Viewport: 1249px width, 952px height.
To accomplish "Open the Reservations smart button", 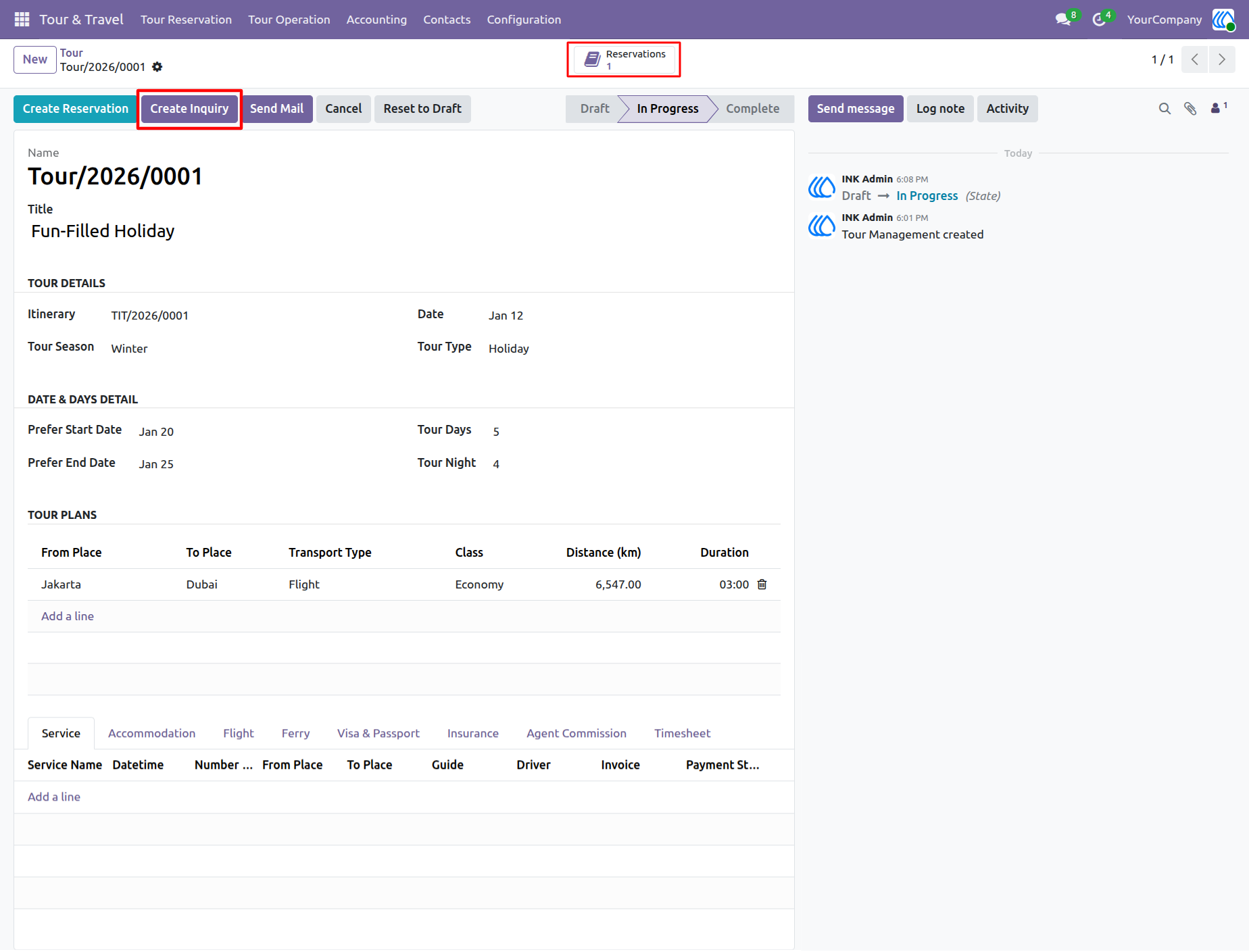I will pos(624,59).
